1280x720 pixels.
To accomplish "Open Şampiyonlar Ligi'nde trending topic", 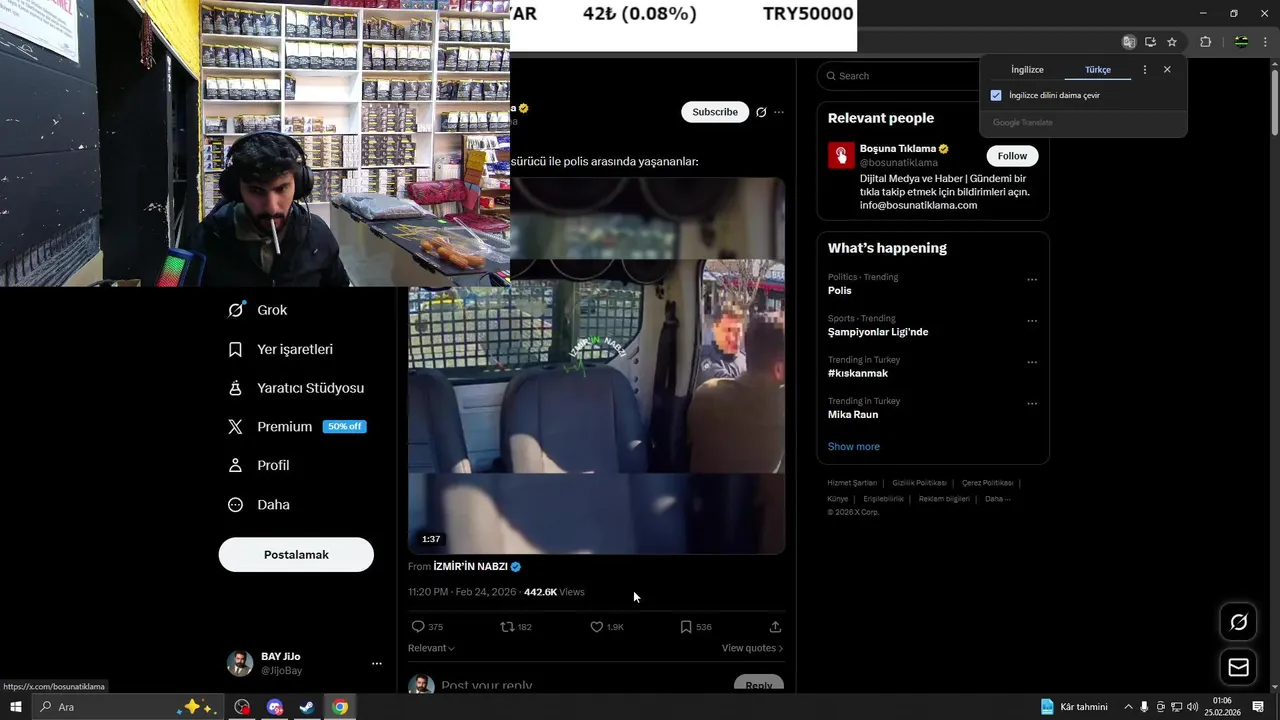I will tap(878, 332).
